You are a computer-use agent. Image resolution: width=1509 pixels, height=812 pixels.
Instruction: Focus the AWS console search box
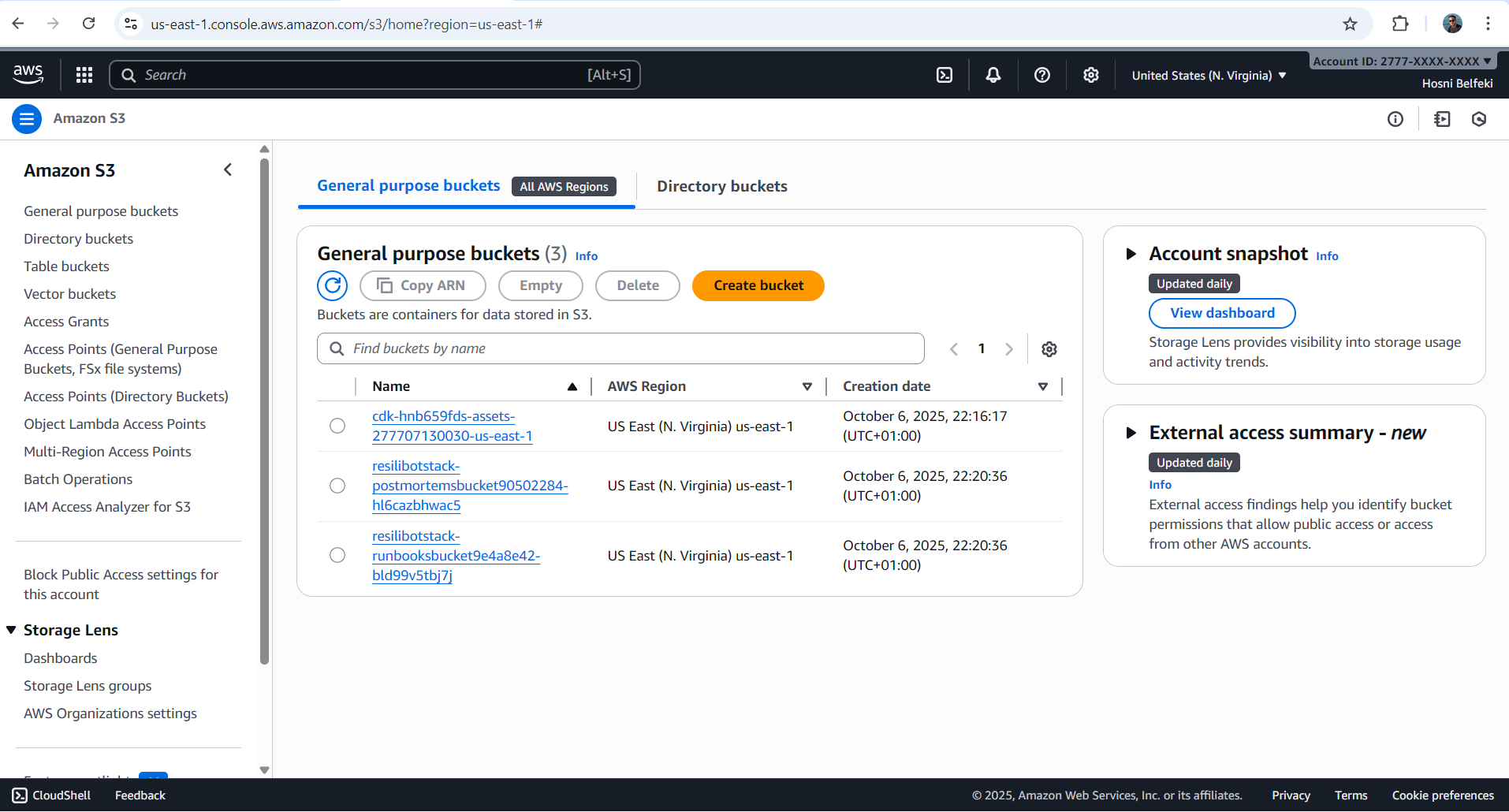(x=374, y=75)
